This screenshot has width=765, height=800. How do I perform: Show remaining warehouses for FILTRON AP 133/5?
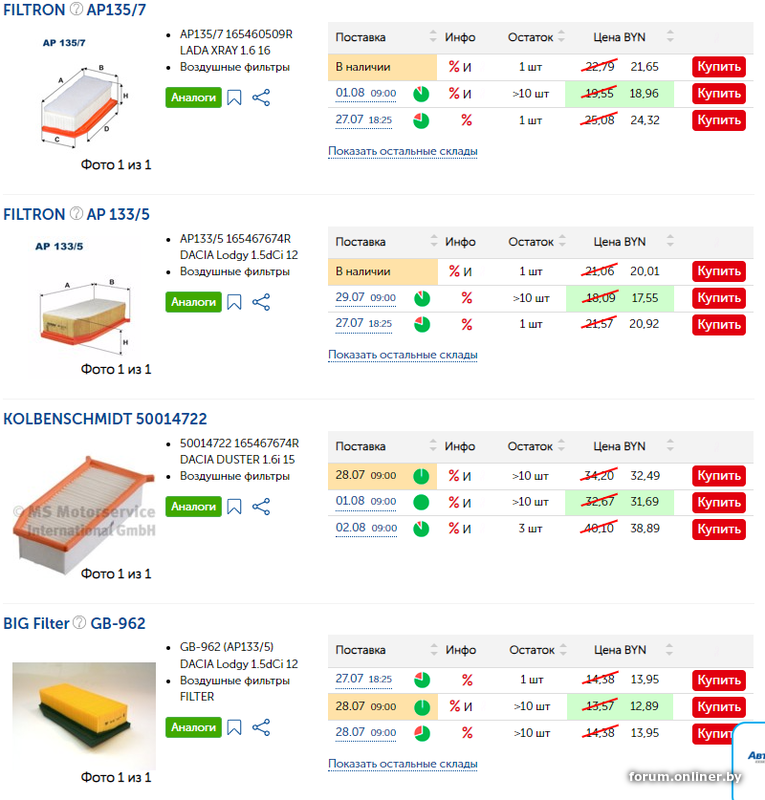coord(402,355)
